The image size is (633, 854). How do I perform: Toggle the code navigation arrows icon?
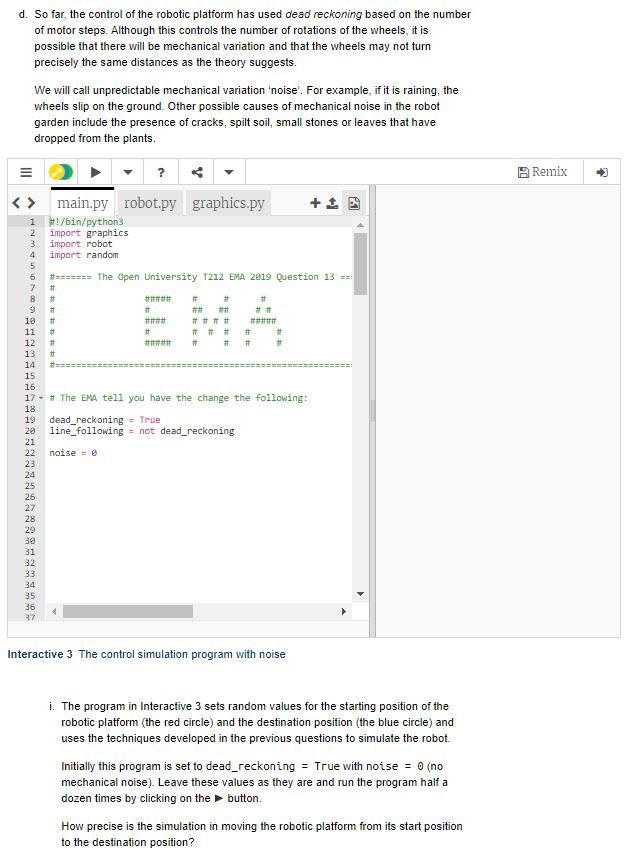24,203
